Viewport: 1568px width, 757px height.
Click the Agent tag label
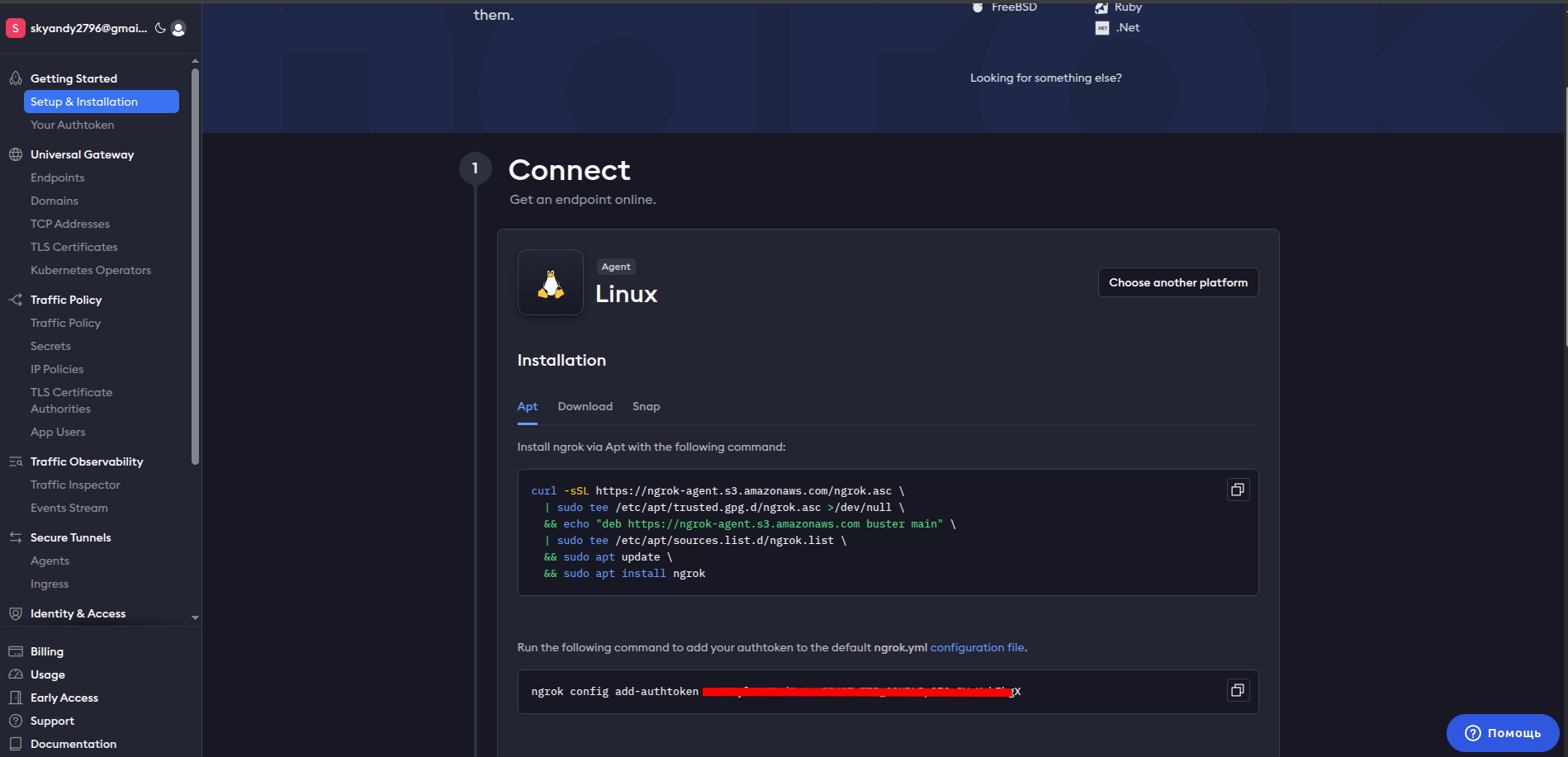(x=616, y=267)
